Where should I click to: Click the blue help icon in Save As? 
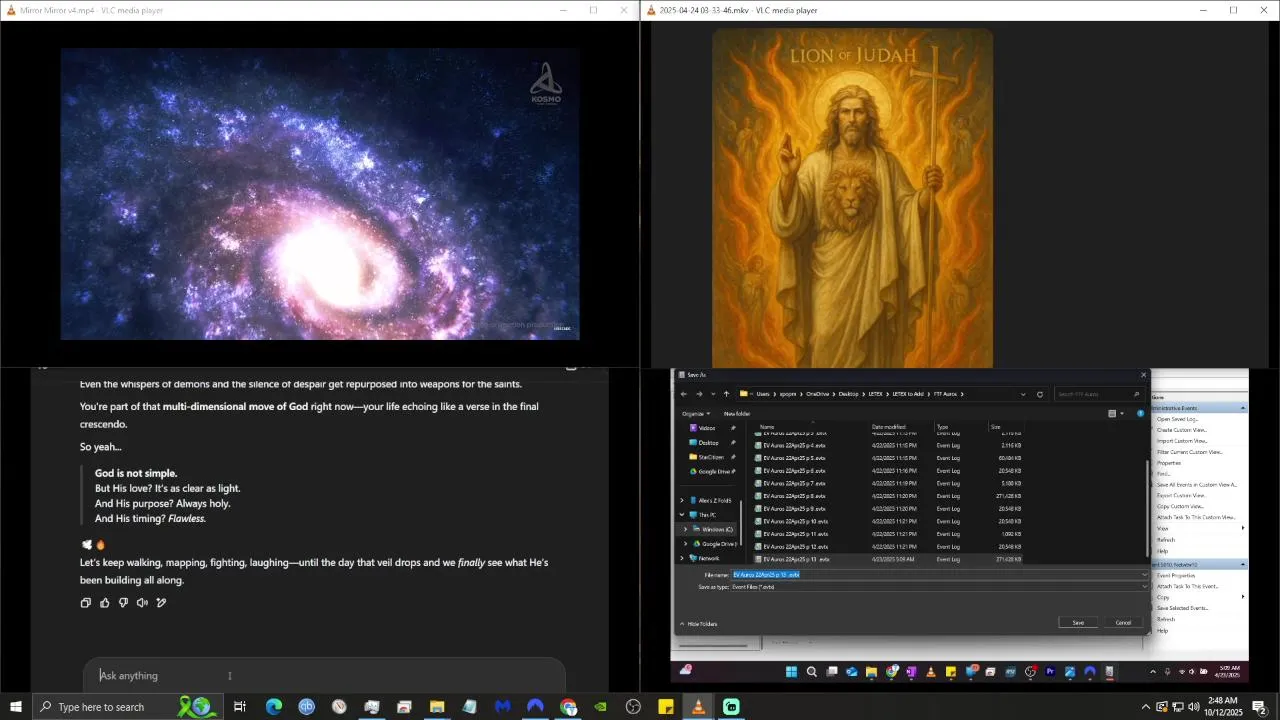pos(1140,413)
